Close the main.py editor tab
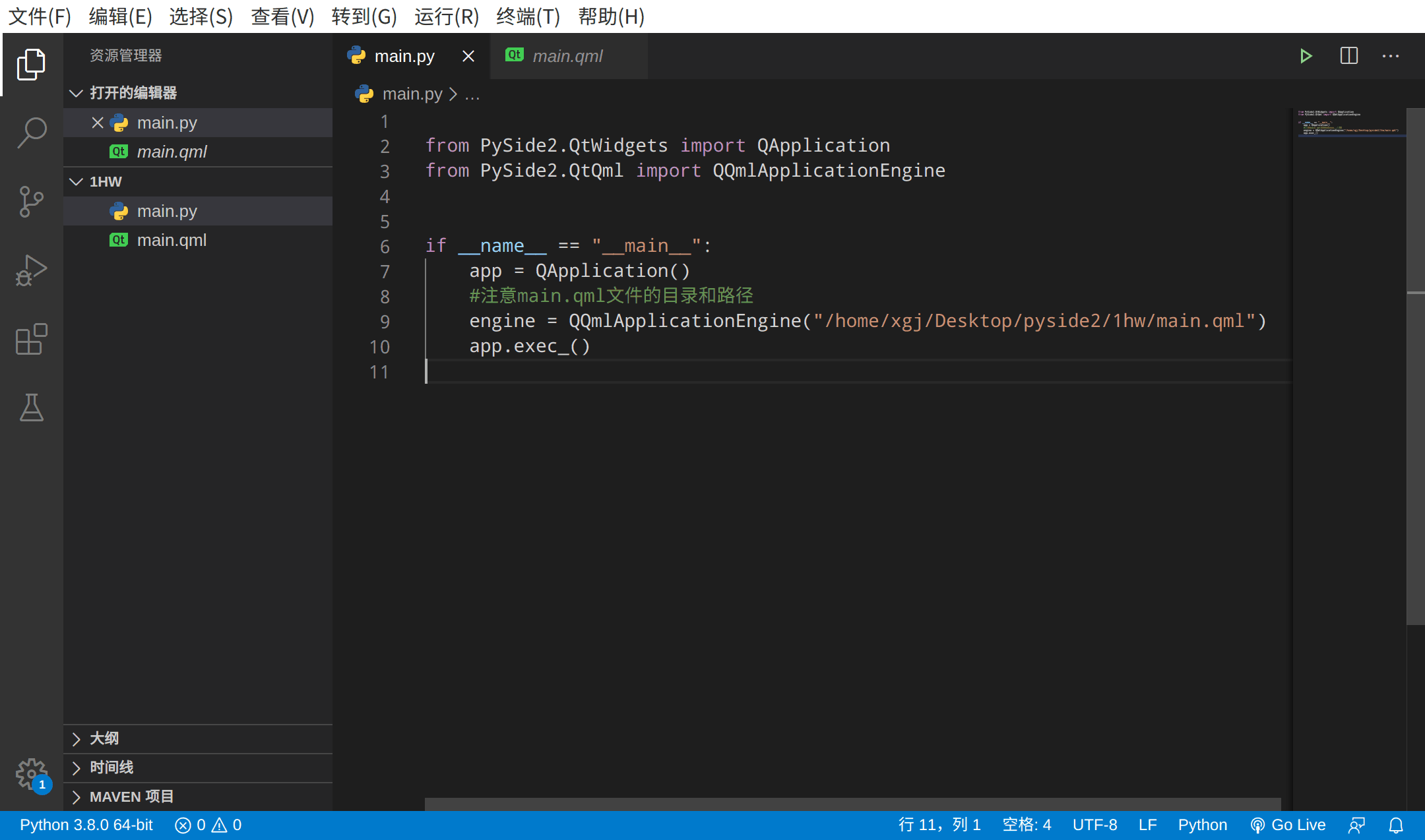 tap(468, 56)
